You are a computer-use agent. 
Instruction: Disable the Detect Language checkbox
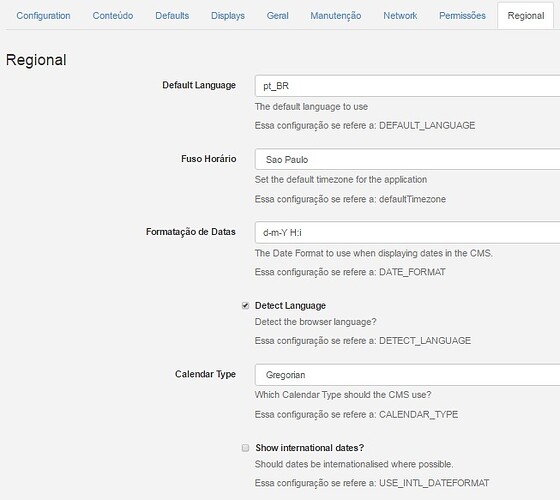tap(245, 306)
